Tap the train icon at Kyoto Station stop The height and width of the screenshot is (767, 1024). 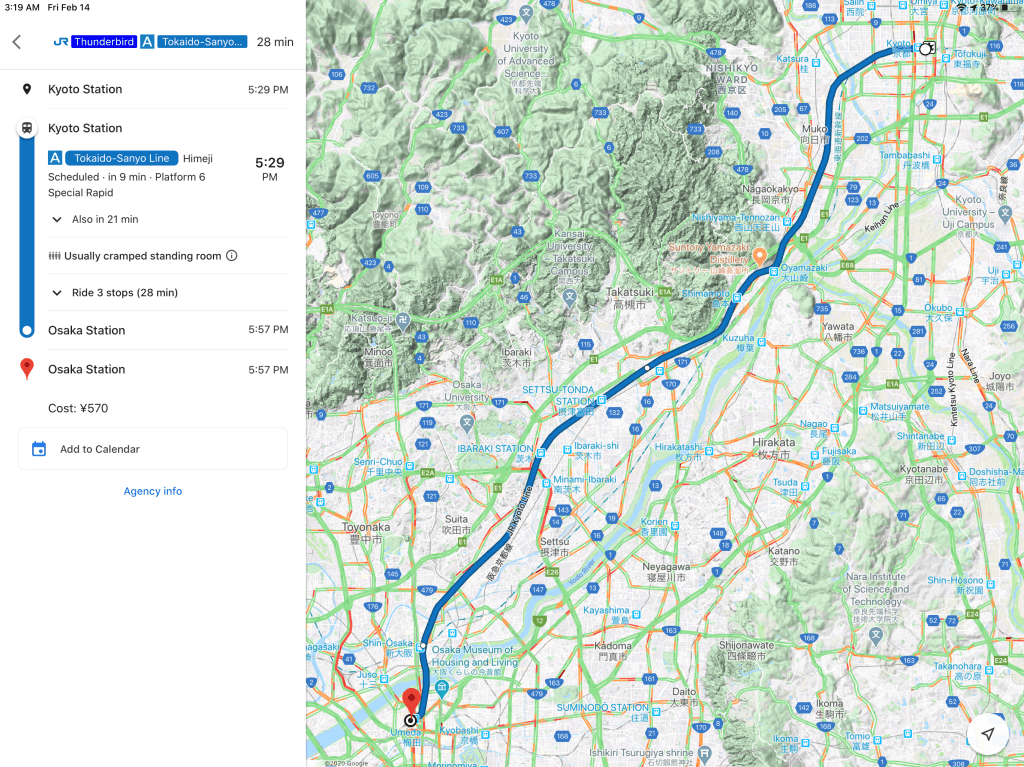(27, 128)
